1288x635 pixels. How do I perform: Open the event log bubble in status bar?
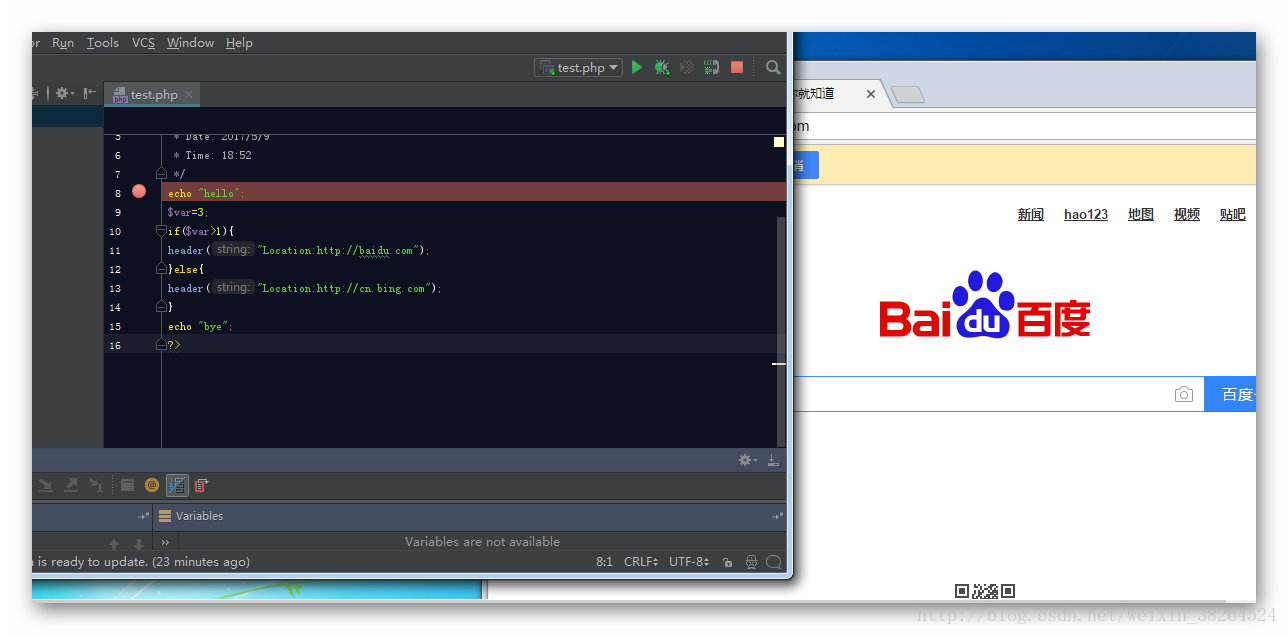(x=774, y=563)
